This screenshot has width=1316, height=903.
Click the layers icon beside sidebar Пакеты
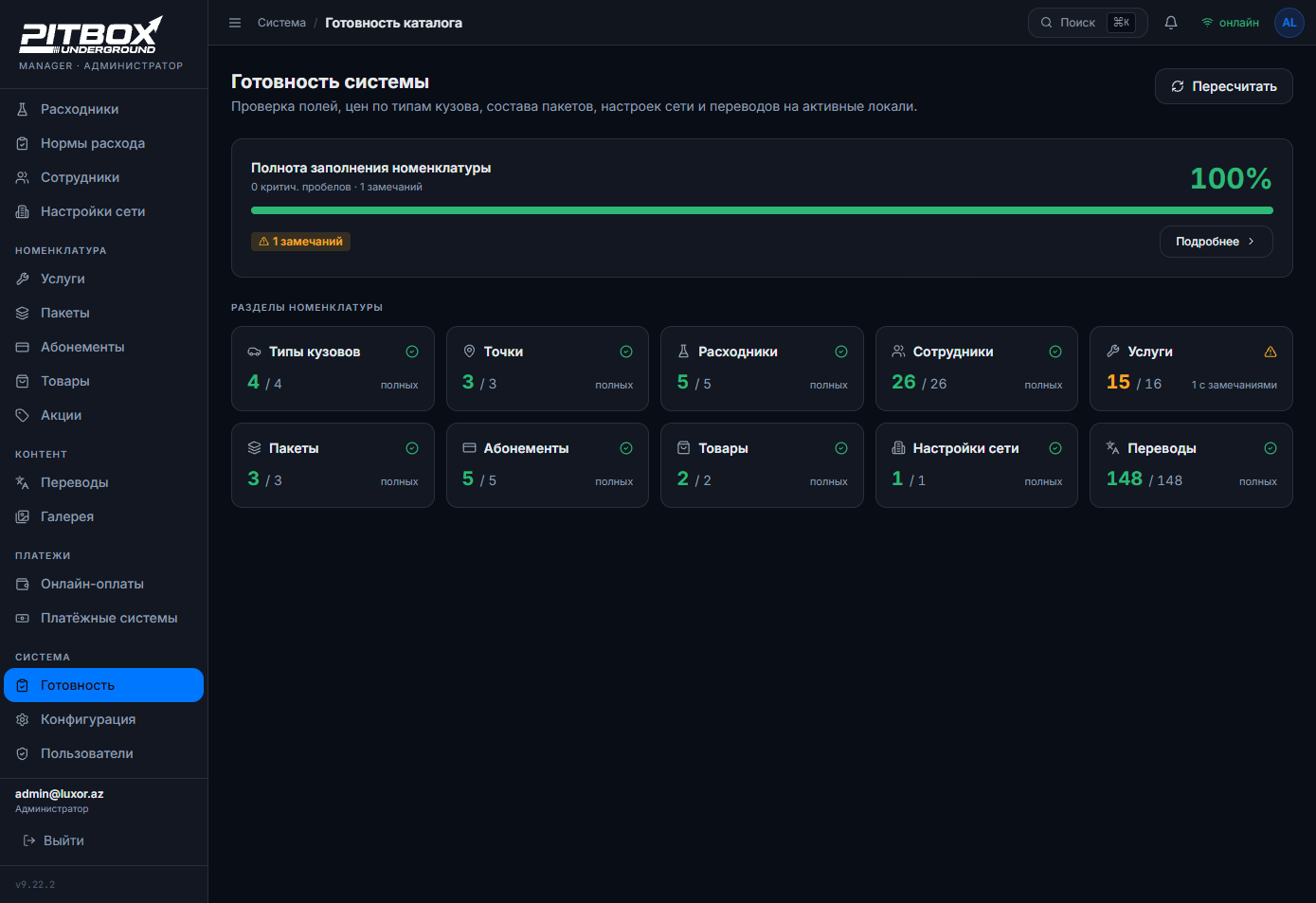coord(23,313)
